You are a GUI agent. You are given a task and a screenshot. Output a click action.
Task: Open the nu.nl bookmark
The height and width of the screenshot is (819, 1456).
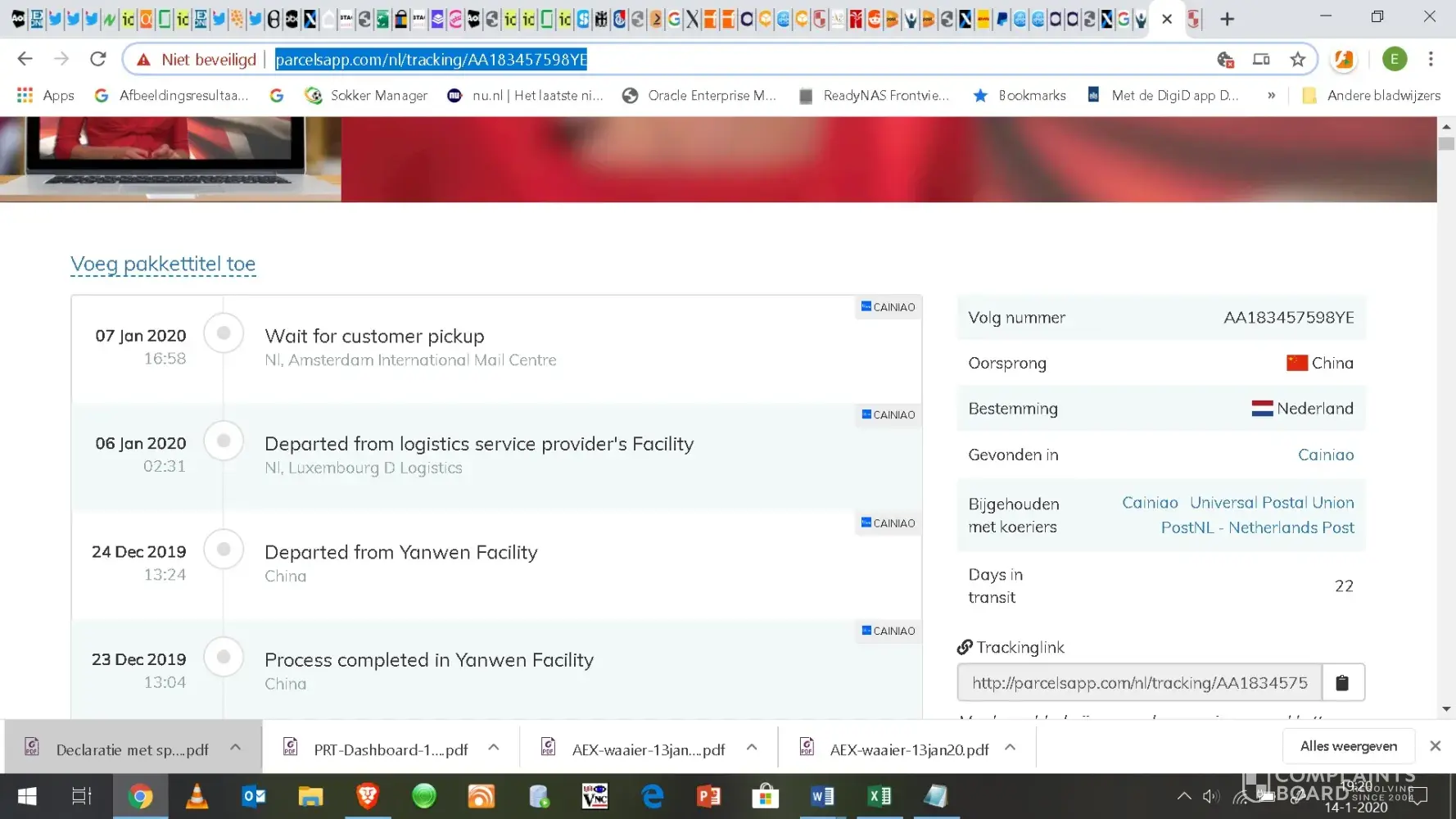point(525,95)
